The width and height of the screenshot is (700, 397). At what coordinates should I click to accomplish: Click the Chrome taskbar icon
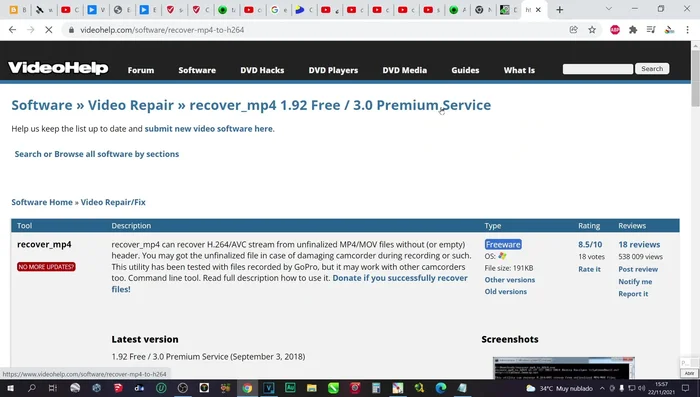247,388
